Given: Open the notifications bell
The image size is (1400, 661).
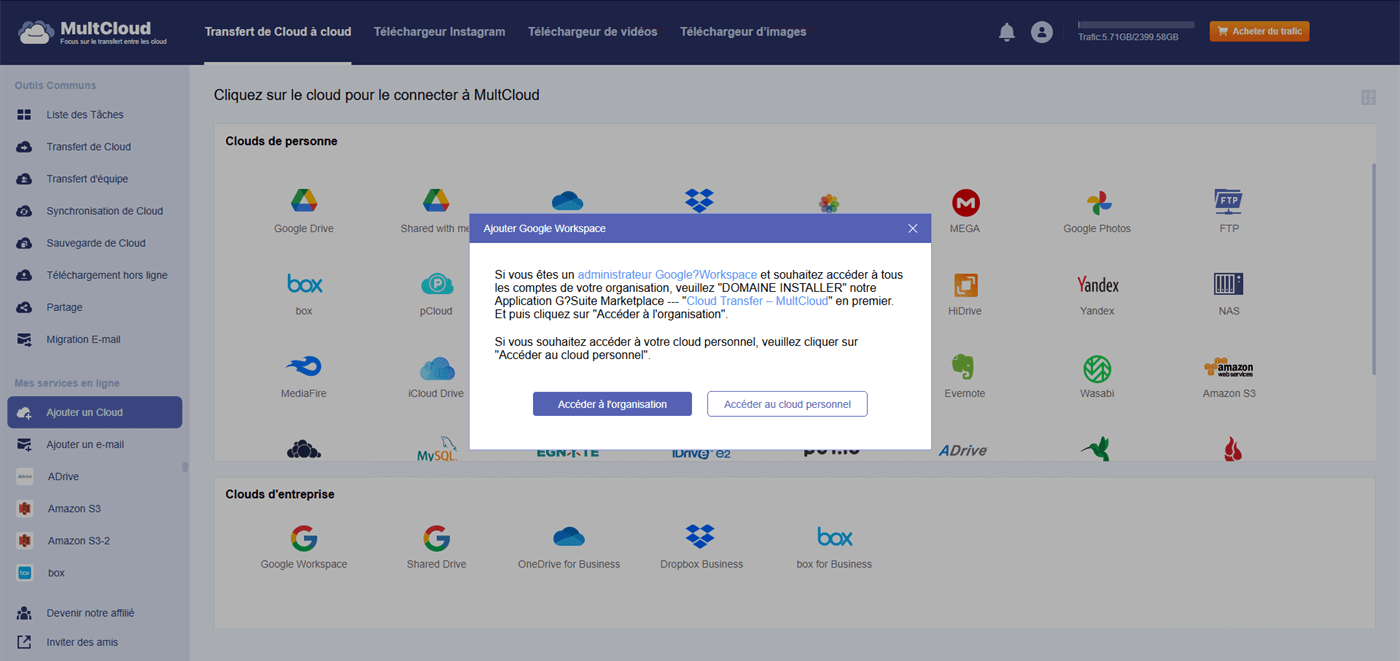Looking at the screenshot, I should point(1007,32).
